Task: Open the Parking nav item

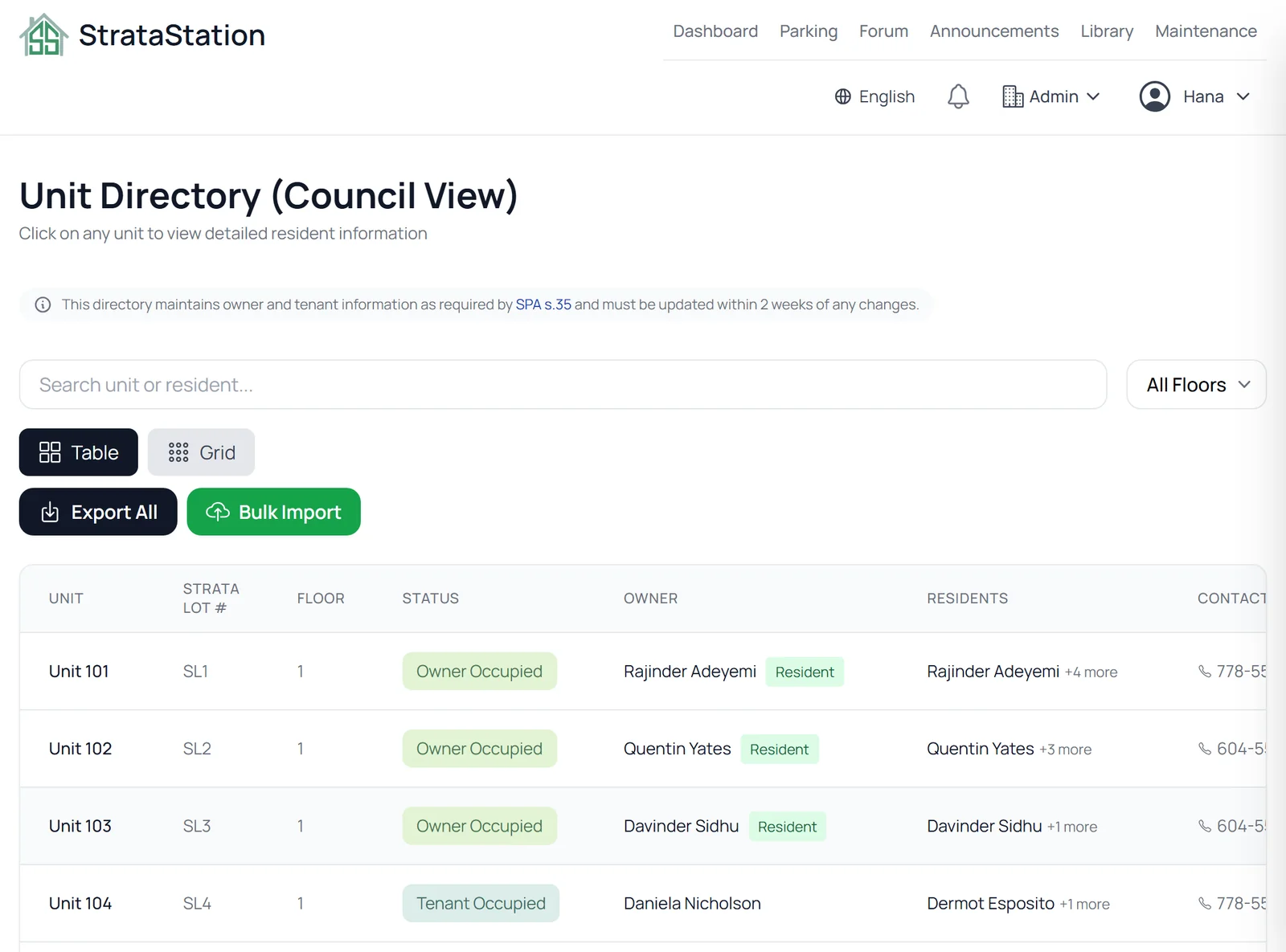Action: pos(809,31)
